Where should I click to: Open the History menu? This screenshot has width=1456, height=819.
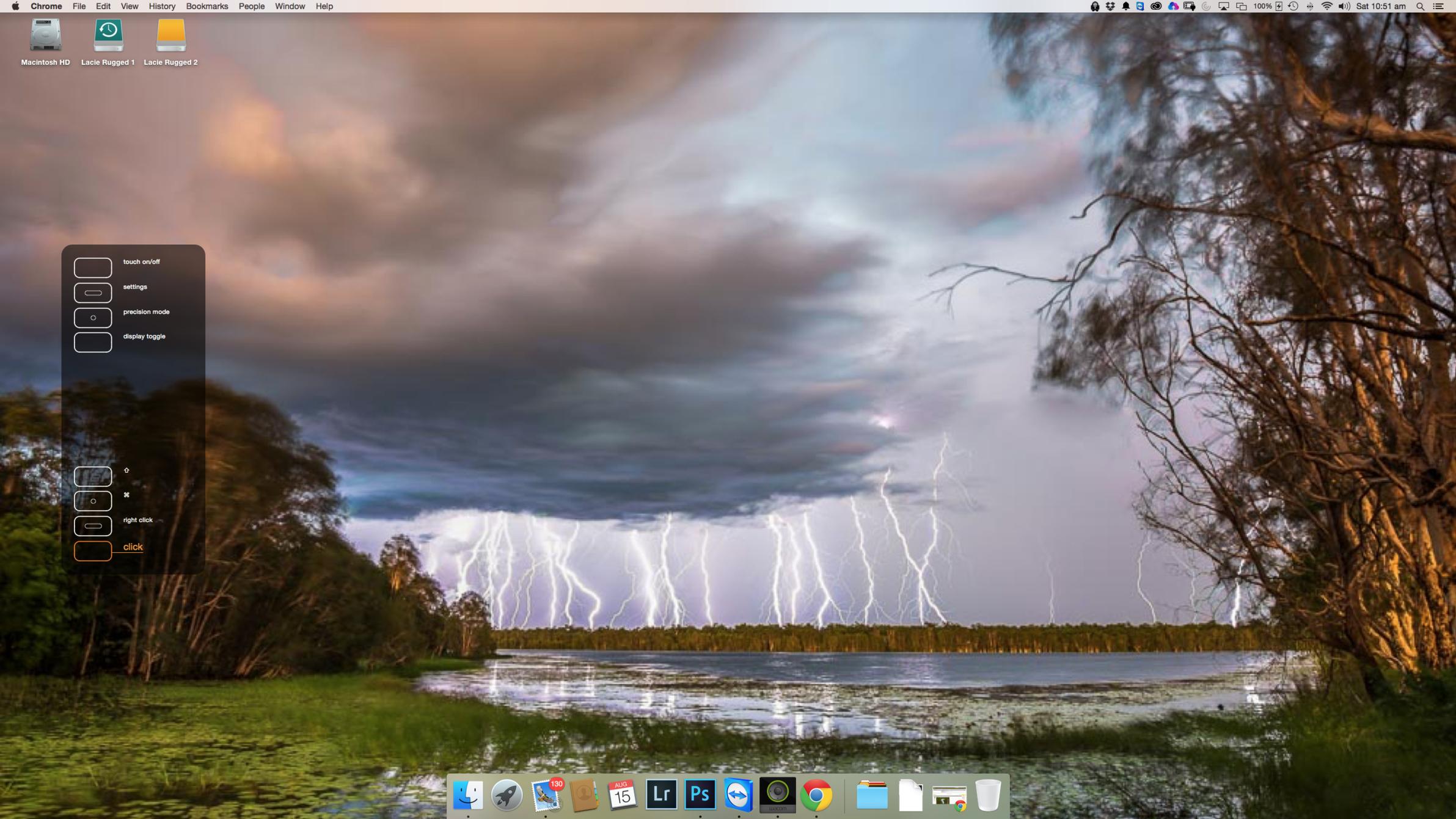click(x=161, y=6)
